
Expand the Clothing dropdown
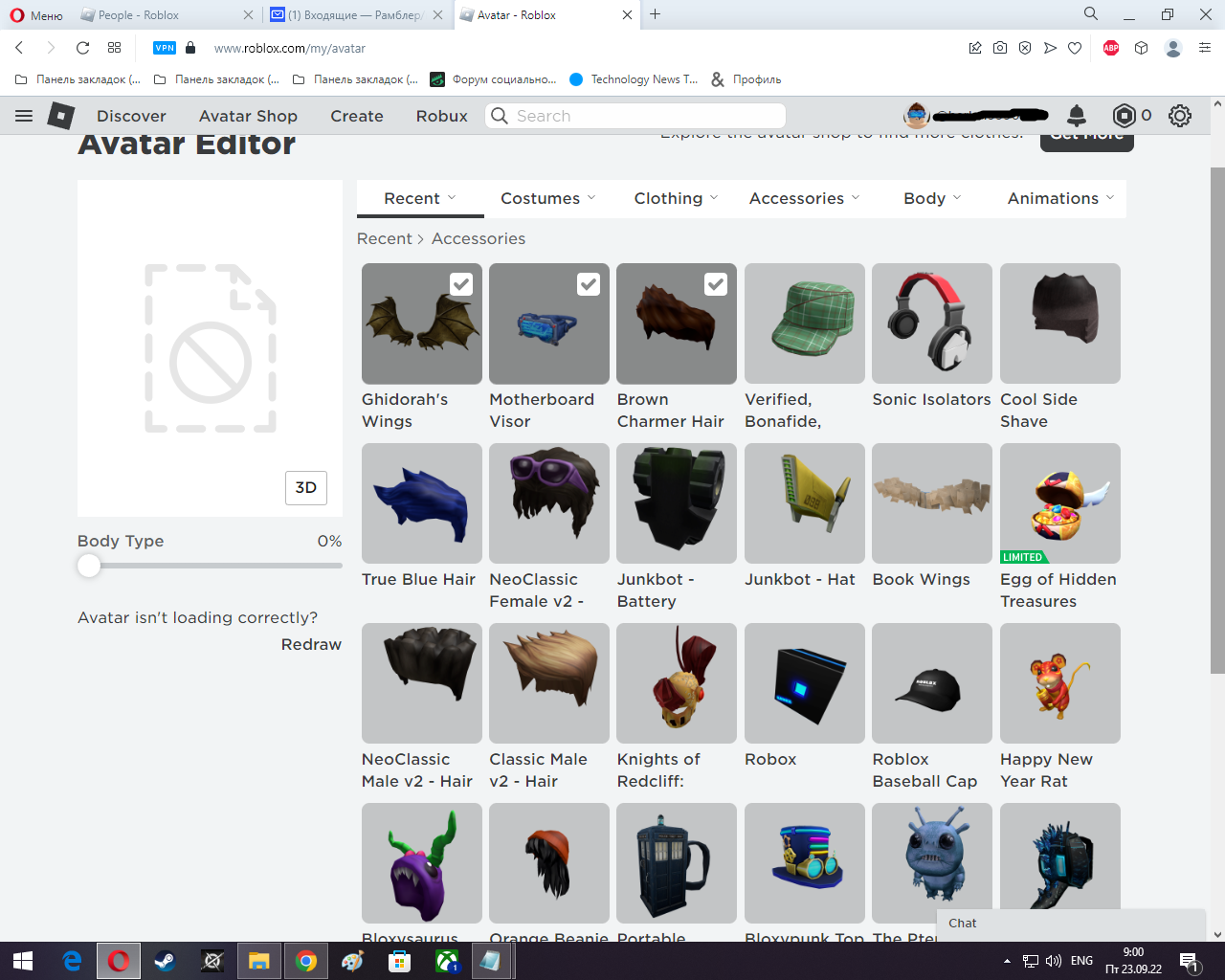[676, 198]
